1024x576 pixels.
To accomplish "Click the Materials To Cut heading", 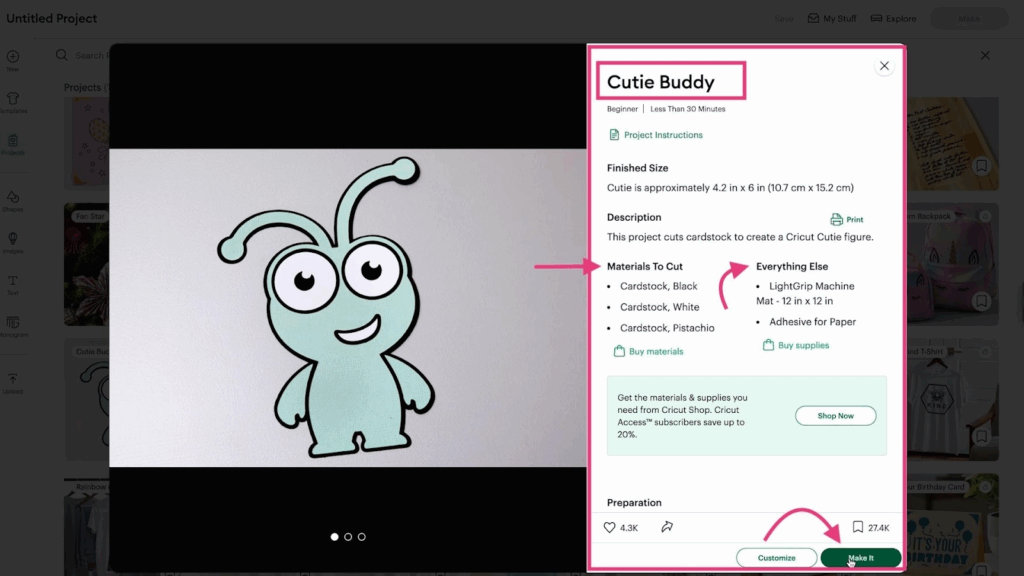I will [645, 266].
